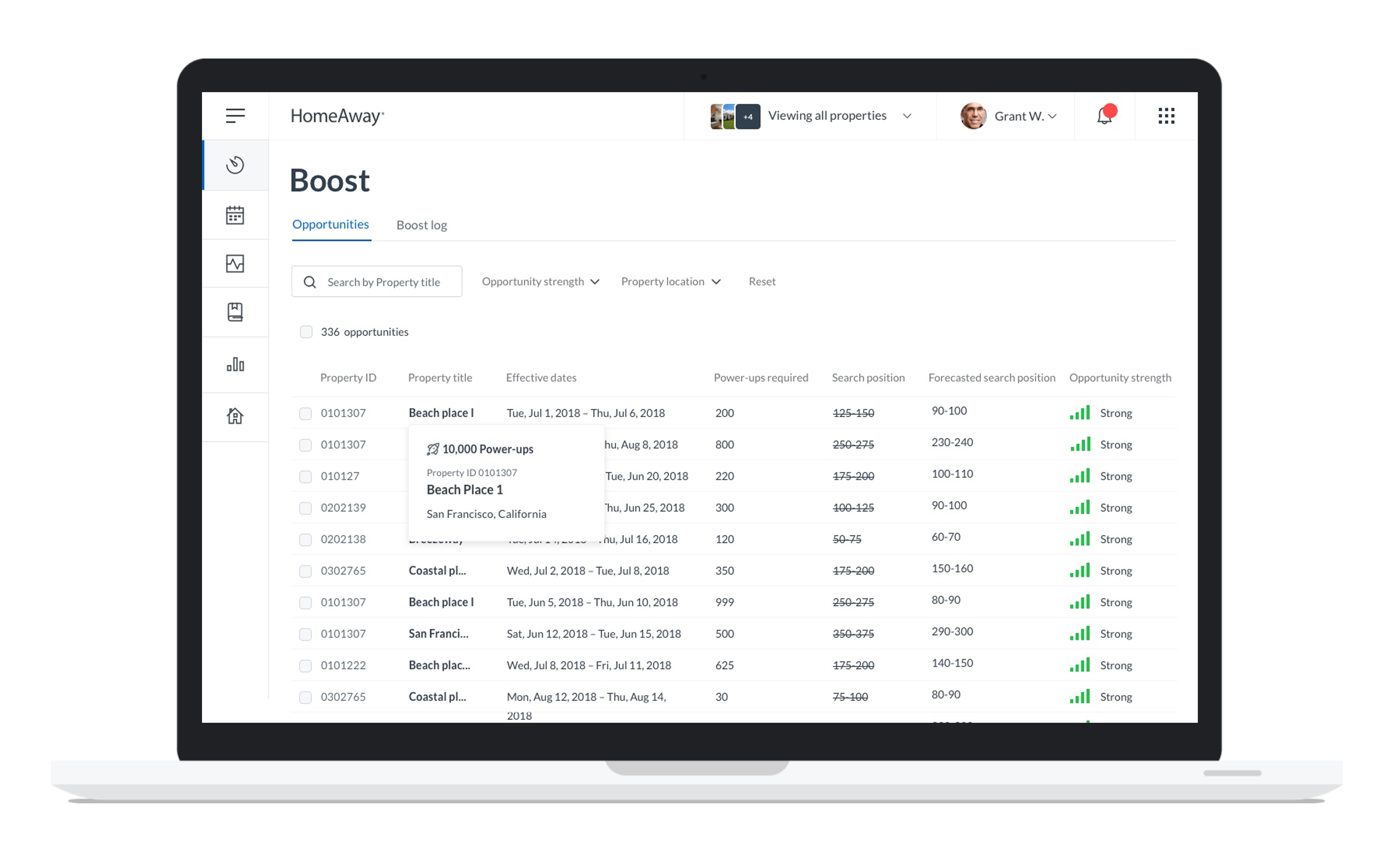Check the San Franci... row checkbox
The width and height of the screenshot is (1400, 868).
coord(305,634)
